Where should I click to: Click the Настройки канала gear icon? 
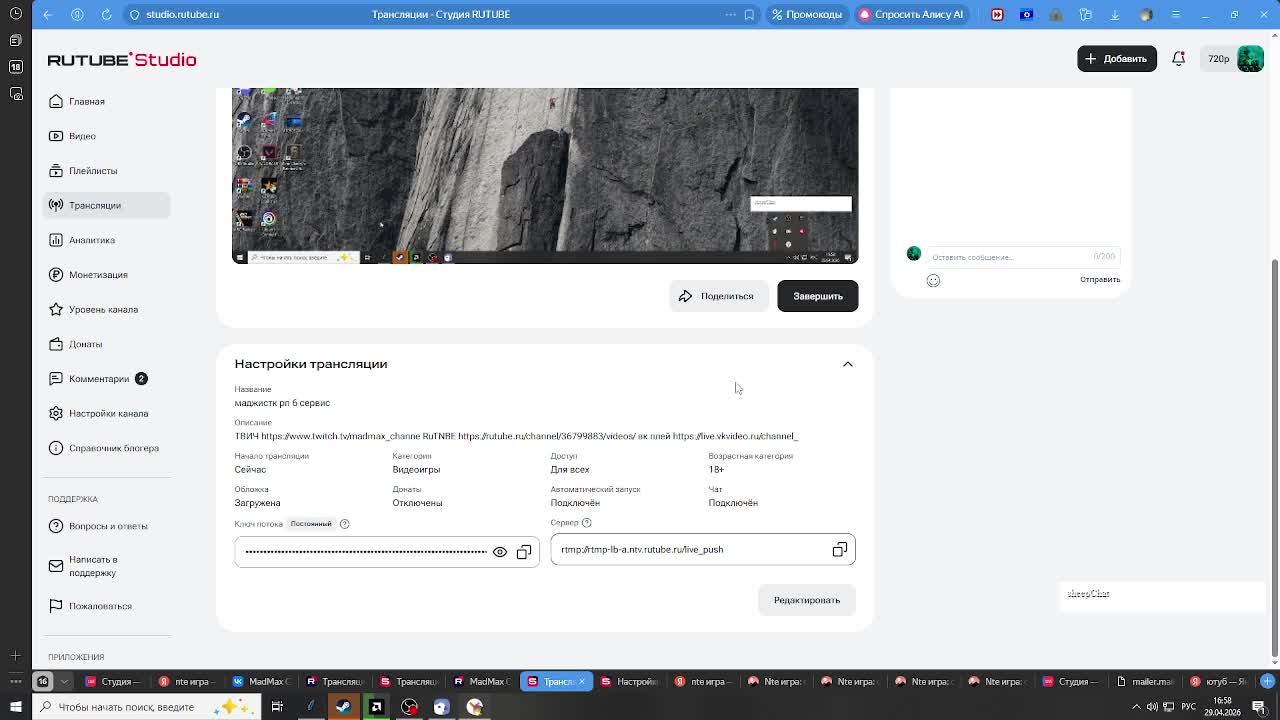click(x=56, y=413)
